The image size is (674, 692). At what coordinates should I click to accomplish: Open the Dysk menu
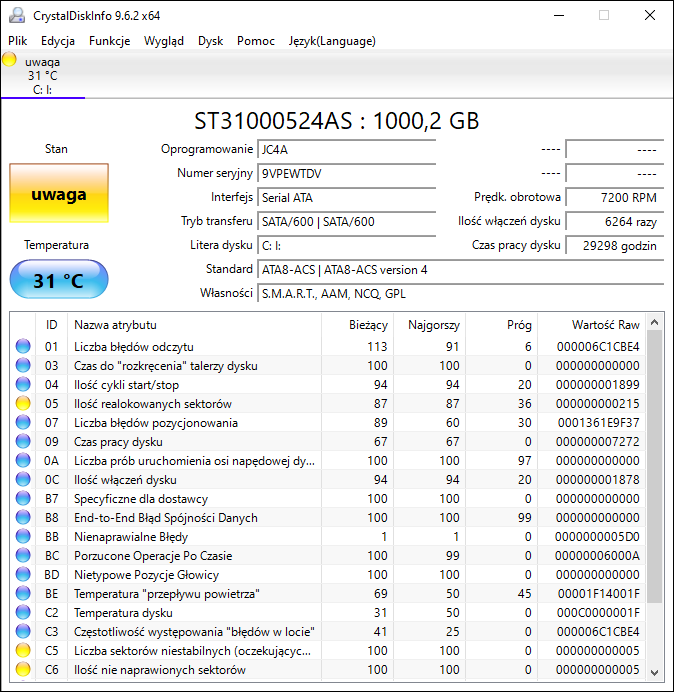tap(211, 41)
